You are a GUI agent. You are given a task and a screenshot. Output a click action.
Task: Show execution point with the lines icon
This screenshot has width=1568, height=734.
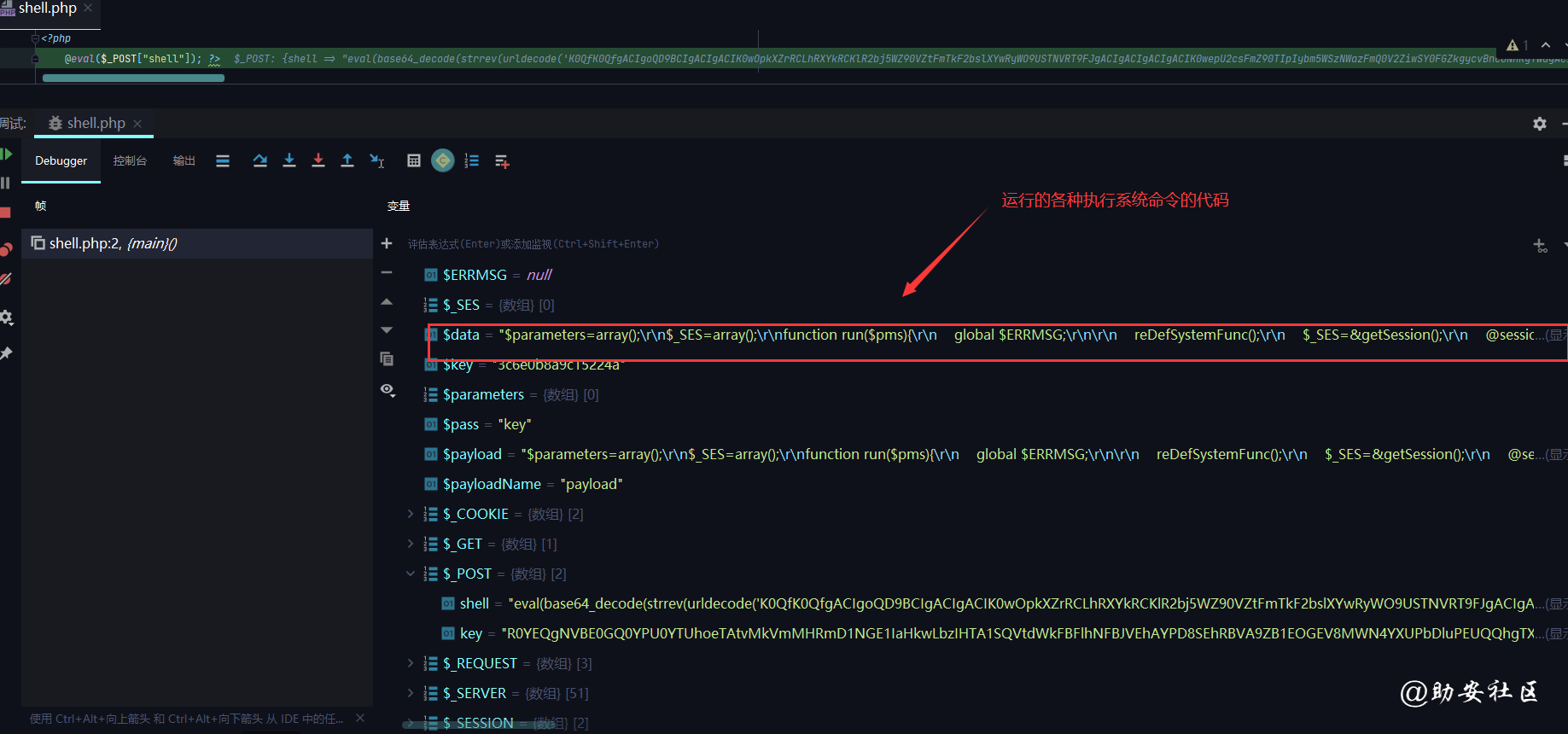[223, 160]
